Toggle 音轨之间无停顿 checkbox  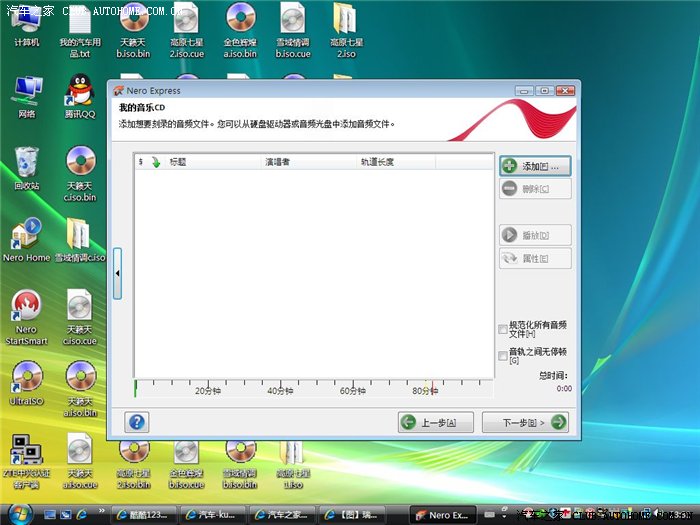tap(503, 356)
